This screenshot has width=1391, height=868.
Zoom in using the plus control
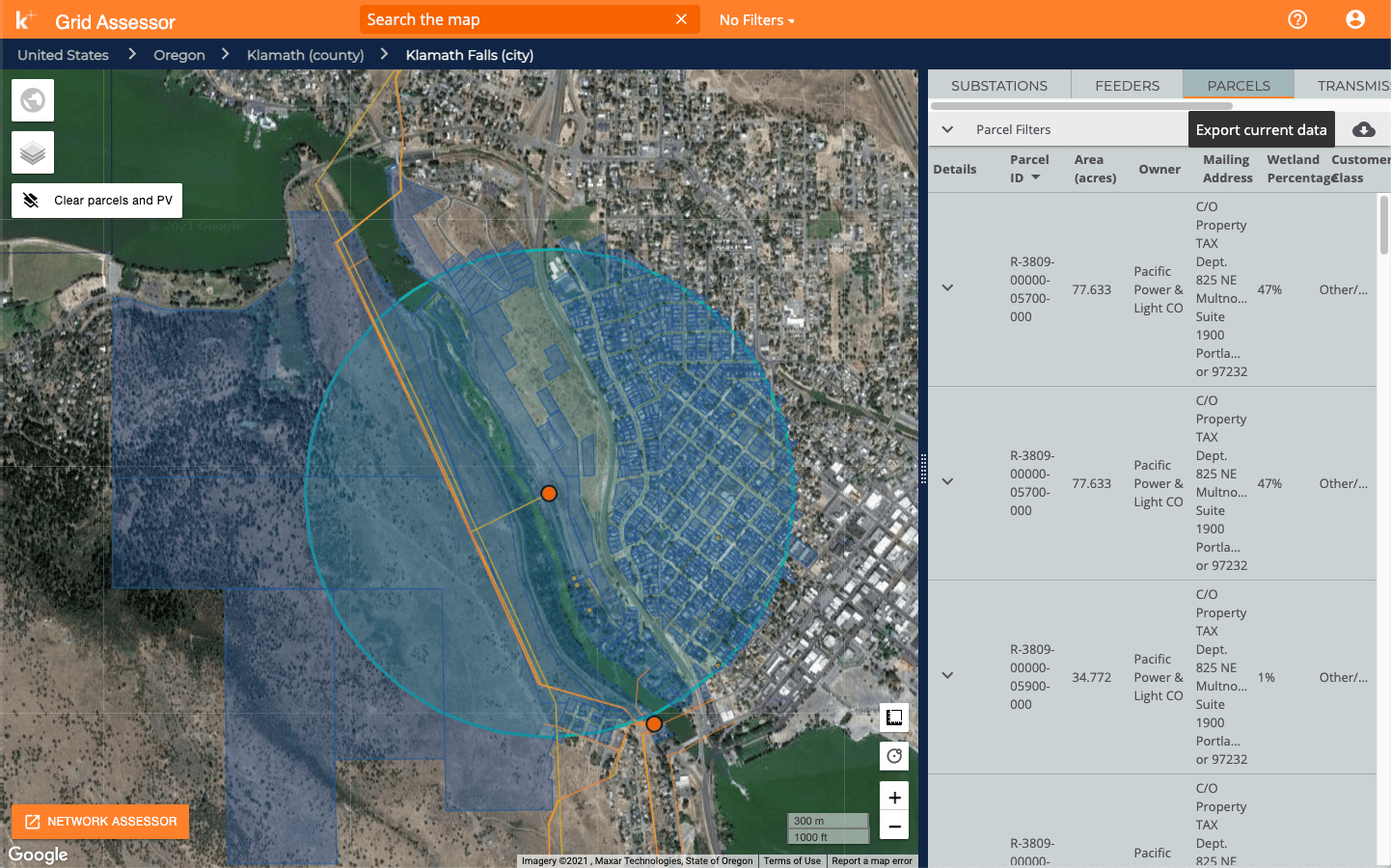[893, 796]
